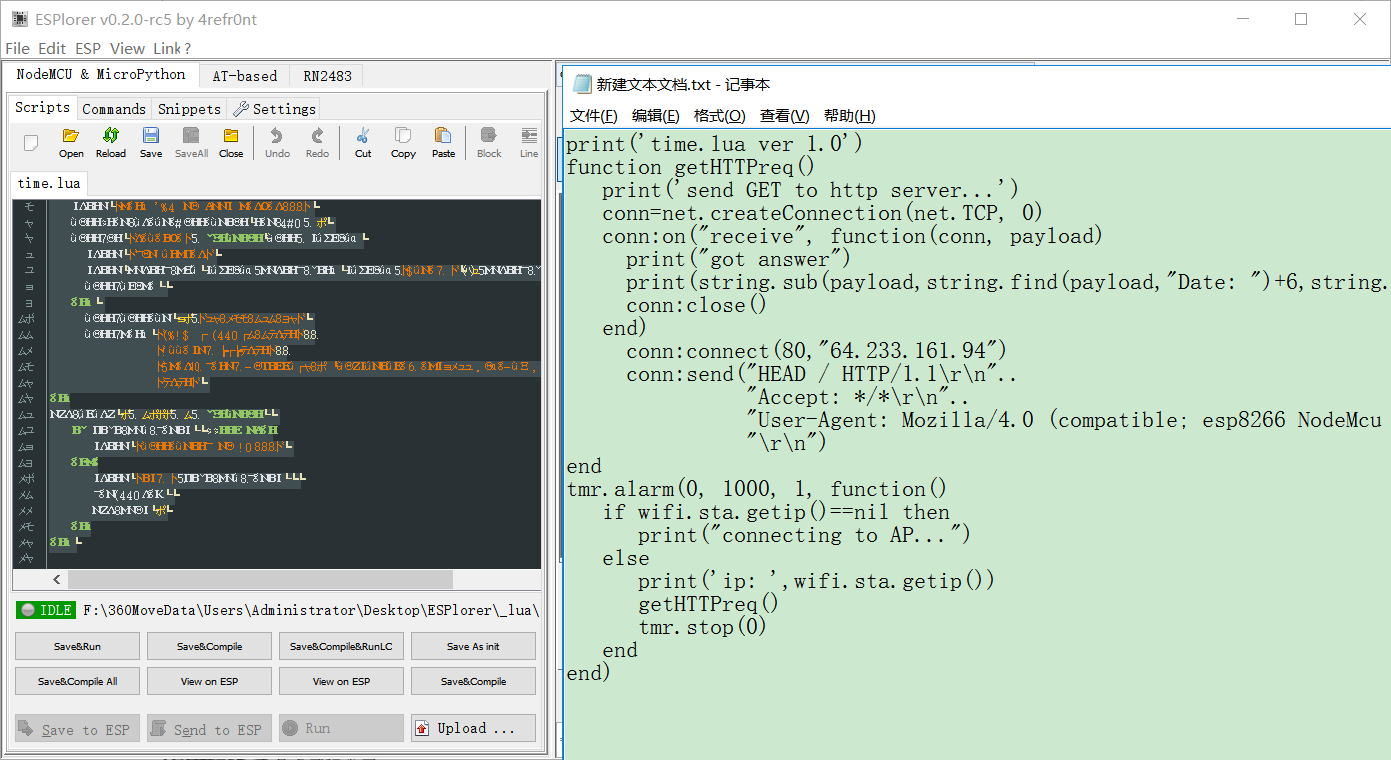The image size is (1391, 760).
Task: Click the Save As init button
Action: point(473,646)
